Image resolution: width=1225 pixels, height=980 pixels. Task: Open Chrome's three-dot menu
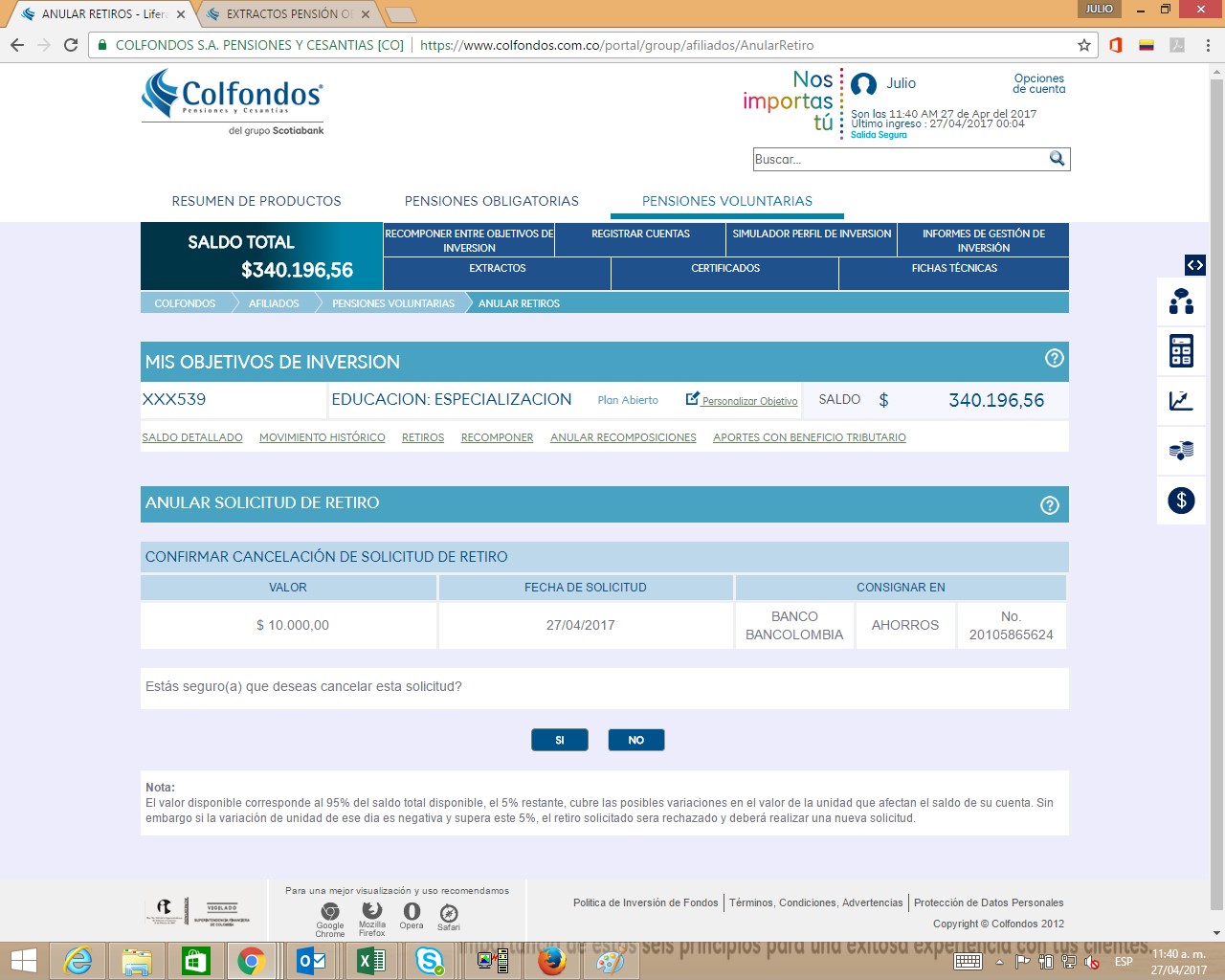click(x=1208, y=45)
